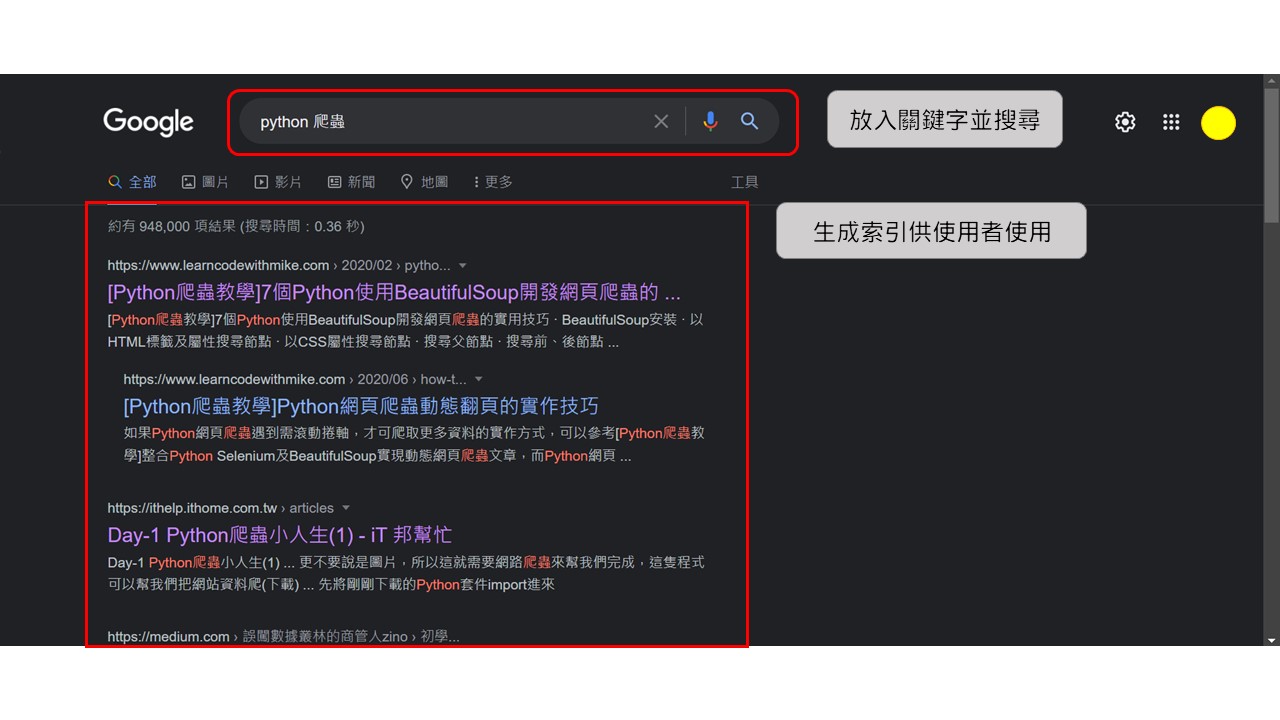The height and width of the screenshot is (720, 1280).
Task: Click URL https://www.learncodewithmike.com › 2020/02
Action: tap(279, 266)
